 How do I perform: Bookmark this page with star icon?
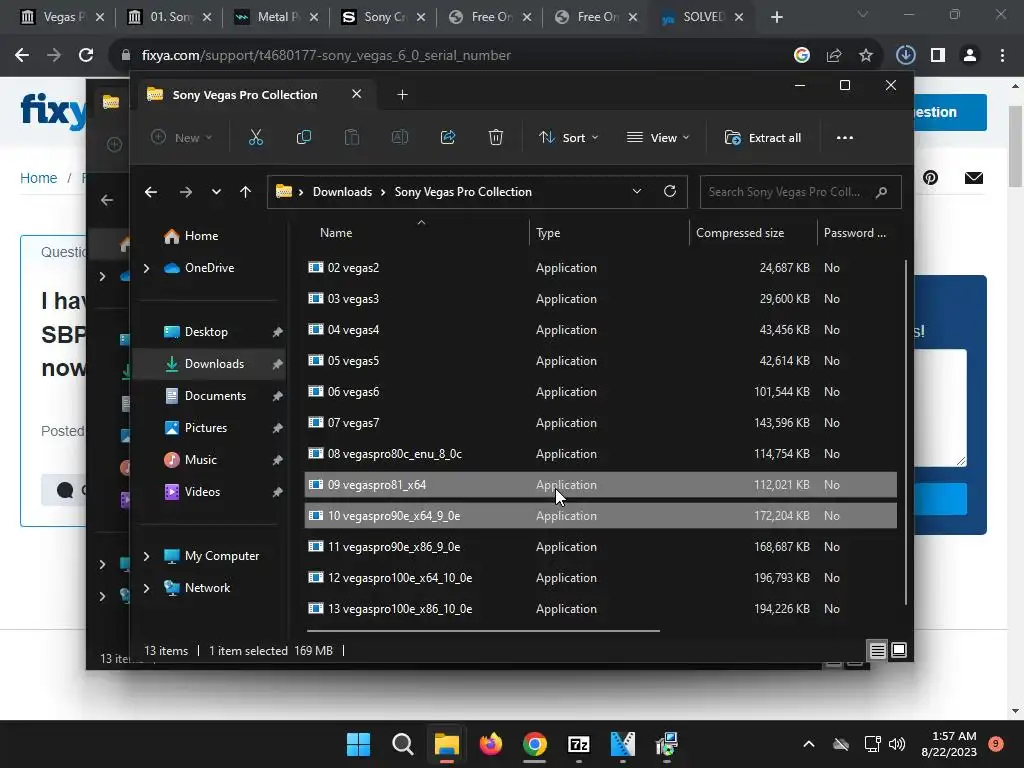pyautogui.click(x=865, y=56)
